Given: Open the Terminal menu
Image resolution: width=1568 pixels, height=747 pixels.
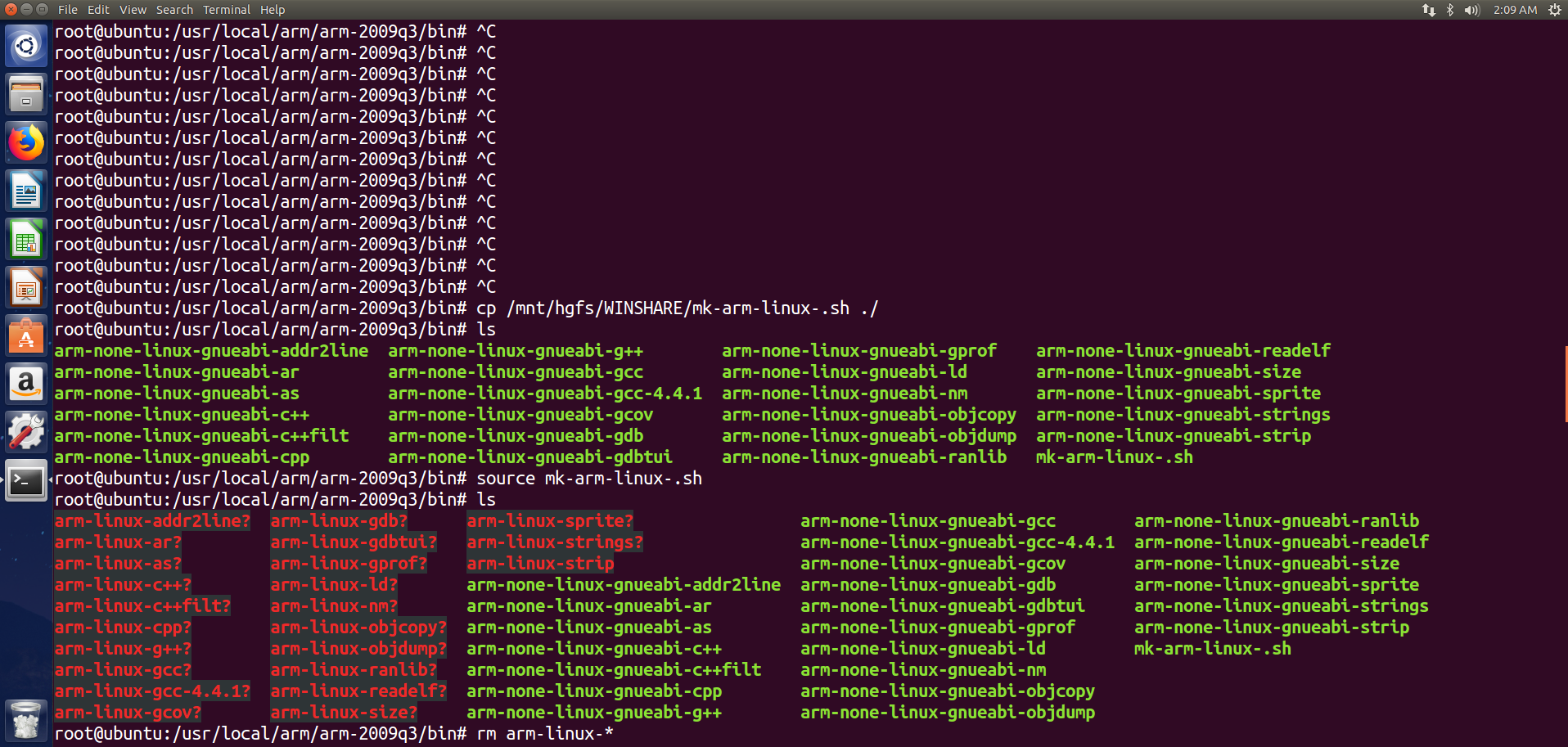Looking at the screenshot, I should coord(227,10).
